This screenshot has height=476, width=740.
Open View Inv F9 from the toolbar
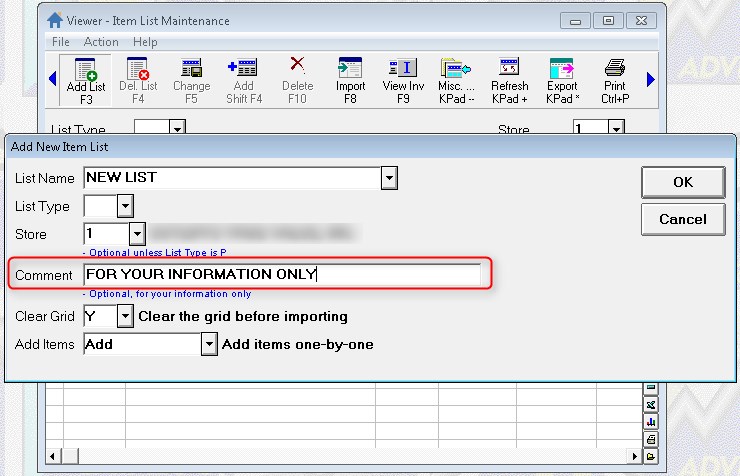pyautogui.click(x=403, y=79)
